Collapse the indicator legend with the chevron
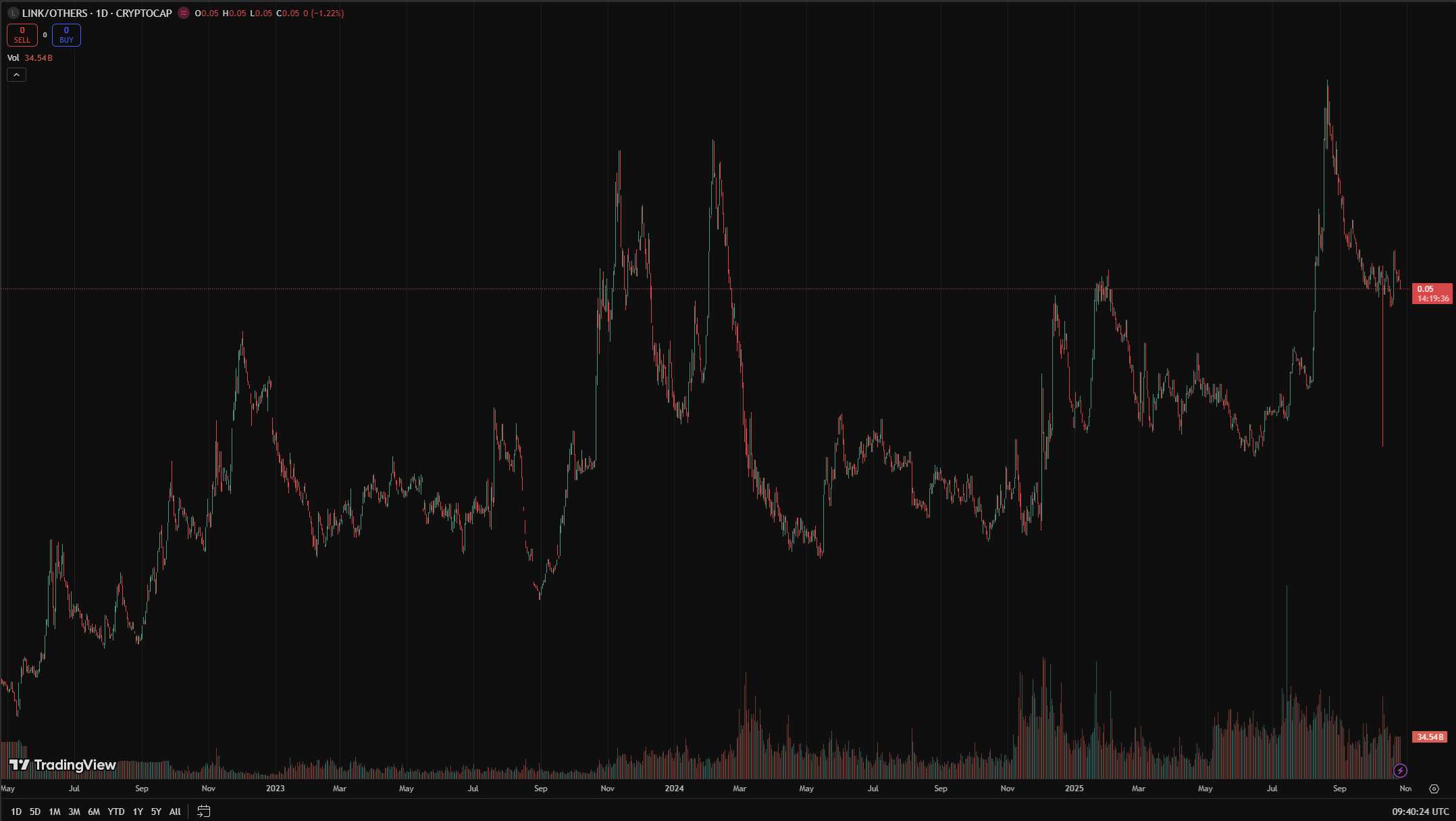The image size is (1456, 821). click(x=16, y=75)
